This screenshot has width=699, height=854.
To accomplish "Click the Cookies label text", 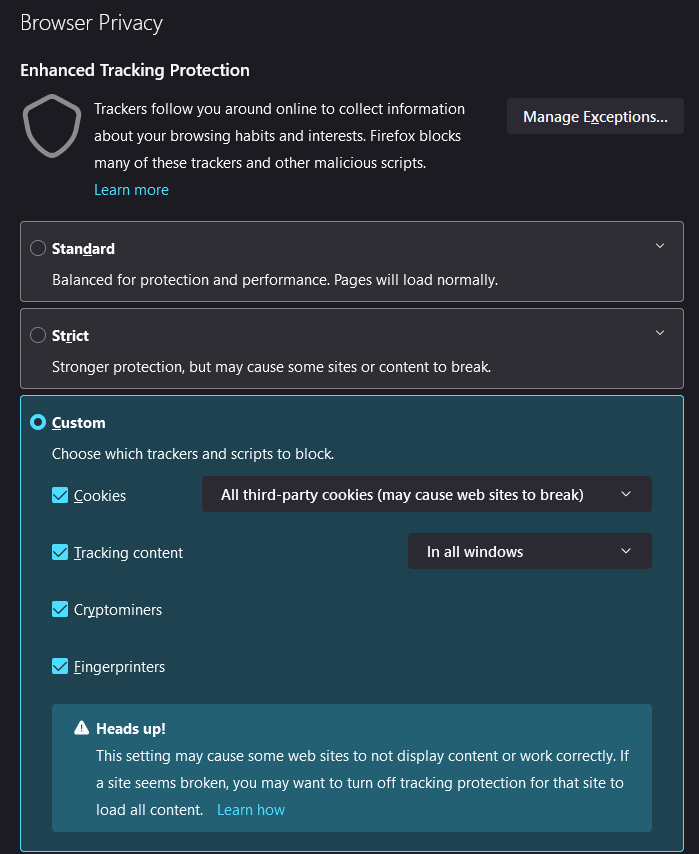I will tap(100, 496).
